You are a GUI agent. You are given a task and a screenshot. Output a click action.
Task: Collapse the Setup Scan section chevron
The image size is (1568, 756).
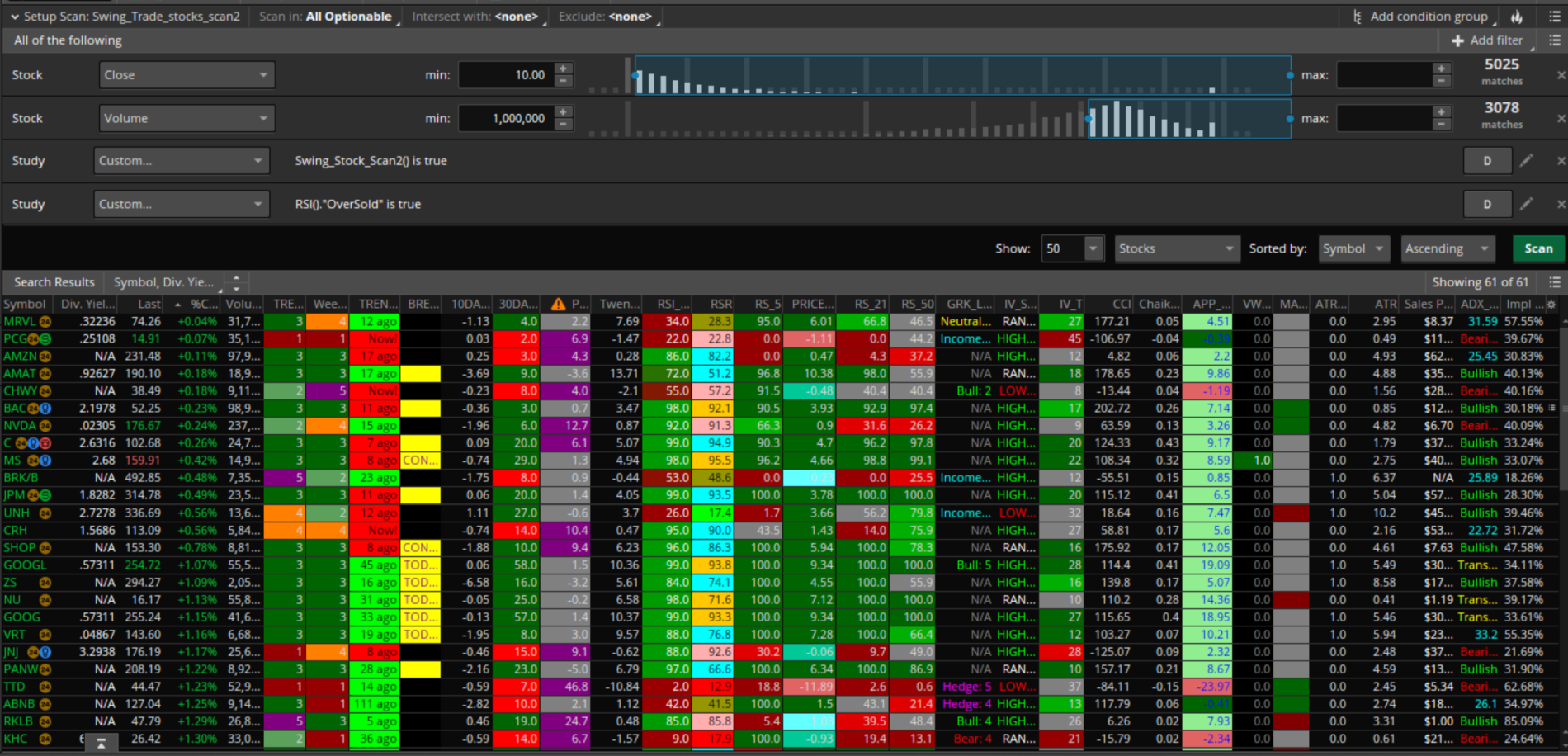[14, 17]
